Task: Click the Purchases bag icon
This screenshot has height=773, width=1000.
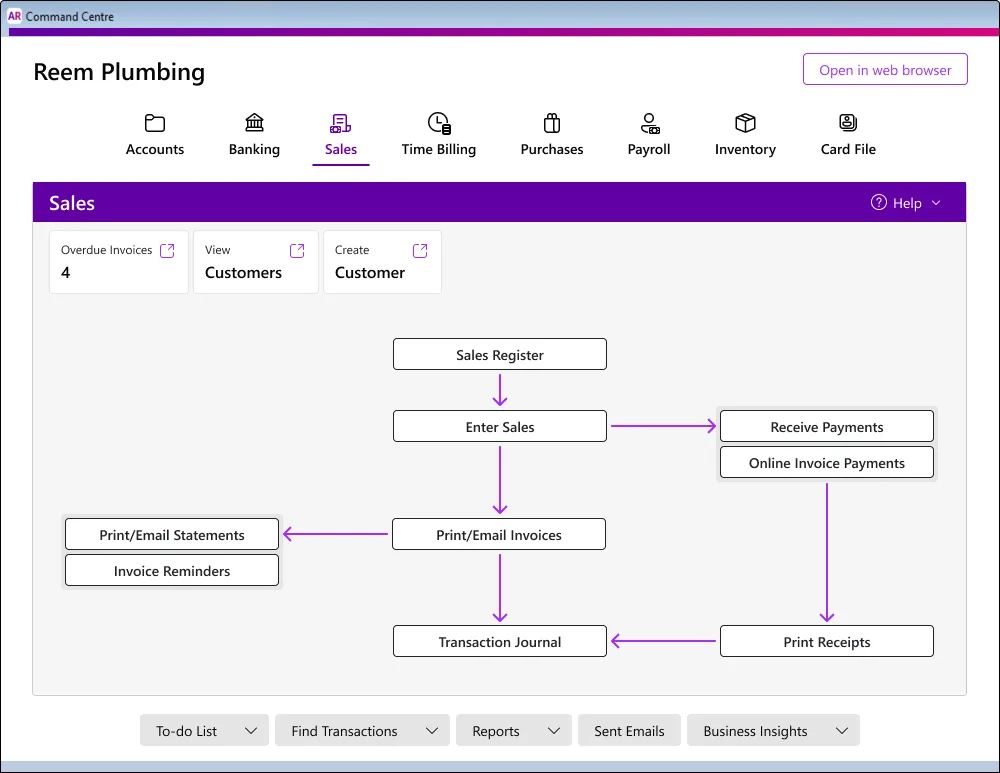Action: coord(552,122)
